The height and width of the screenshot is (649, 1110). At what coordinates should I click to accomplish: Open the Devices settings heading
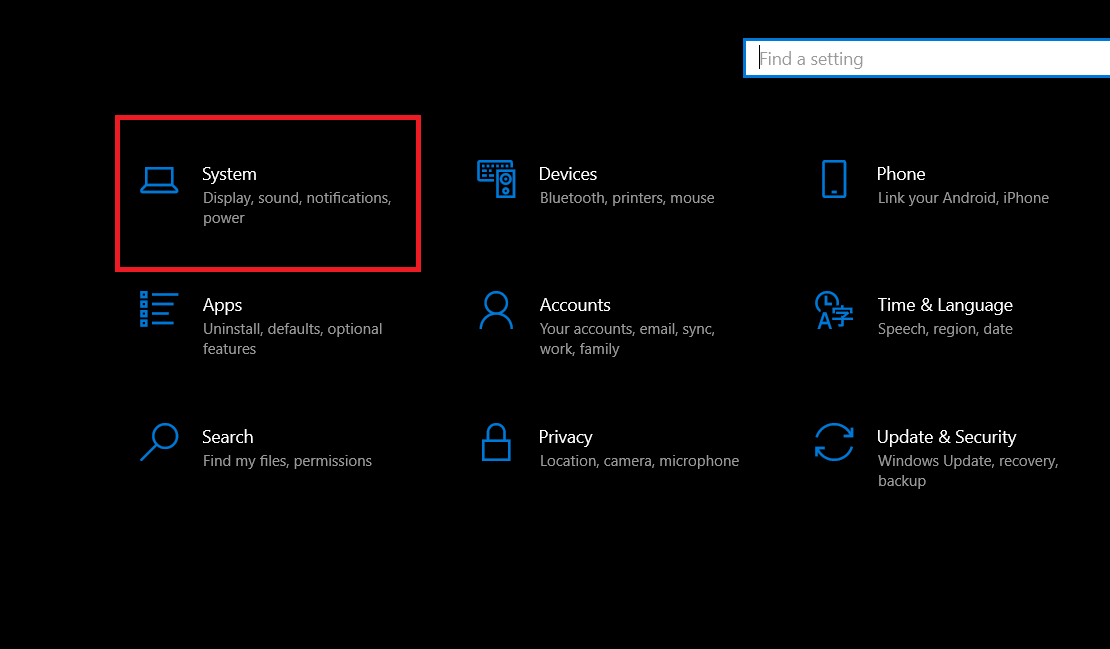pyautogui.click(x=568, y=174)
